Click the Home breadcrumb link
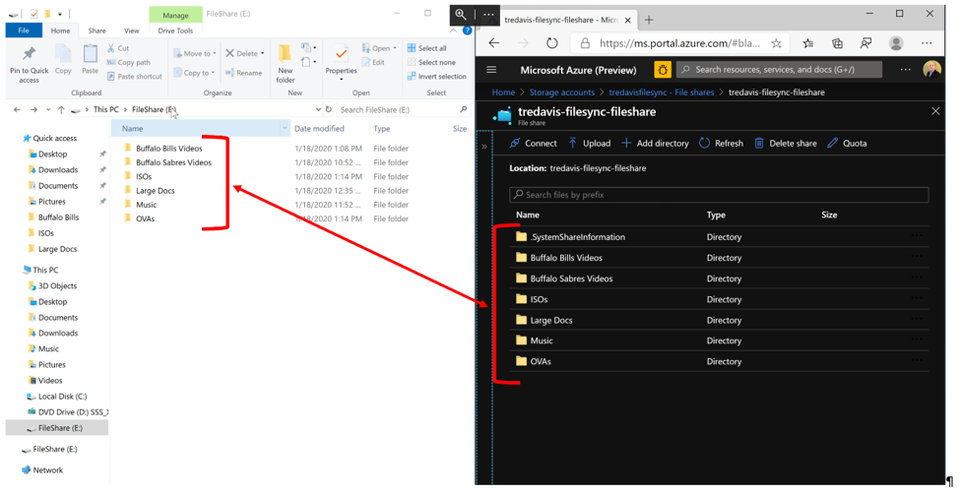The height and width of the screenshot is (493, 960). [503, 92]
